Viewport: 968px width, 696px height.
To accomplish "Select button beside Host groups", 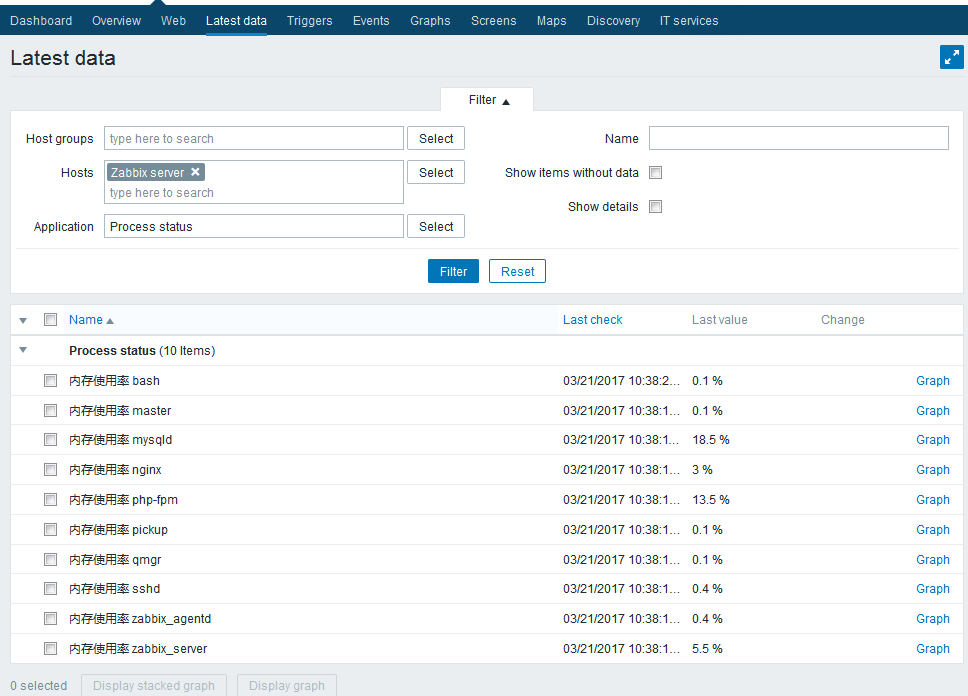I will coord(436,138).
